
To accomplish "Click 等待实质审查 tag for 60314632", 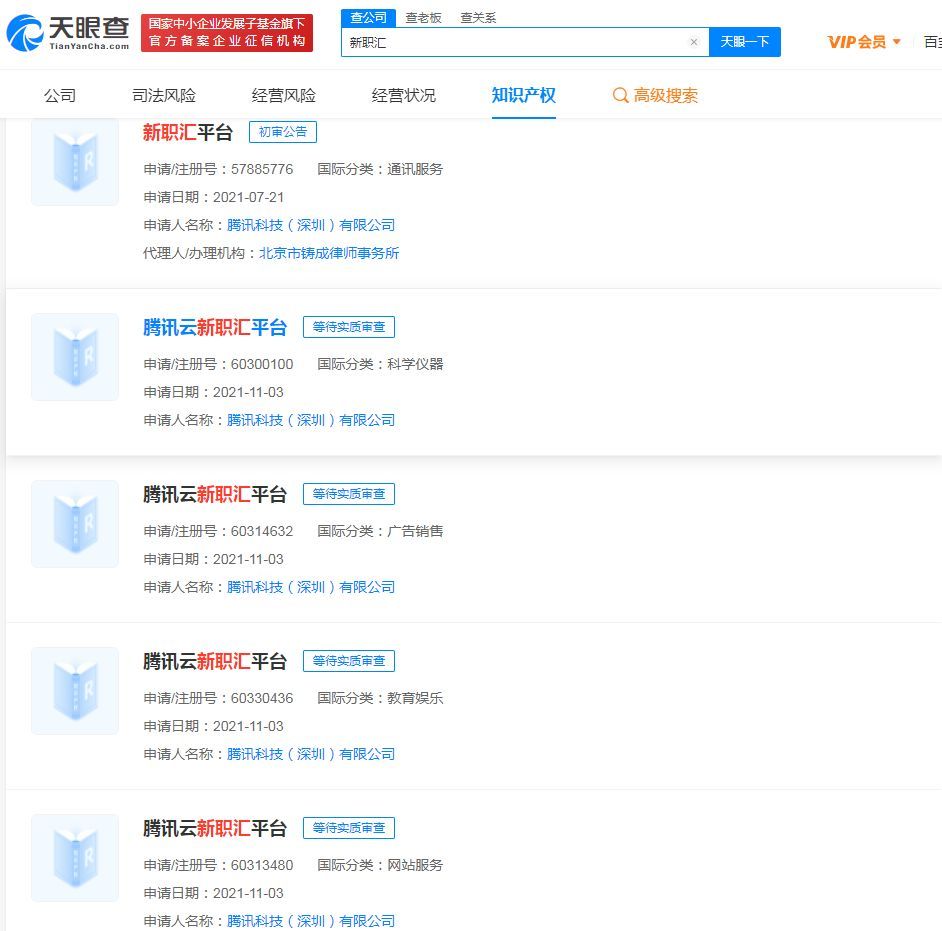I will (x=348, y=494).
